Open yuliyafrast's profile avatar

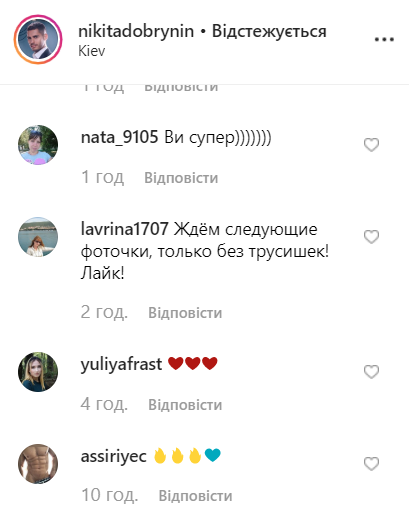(38, 372)
